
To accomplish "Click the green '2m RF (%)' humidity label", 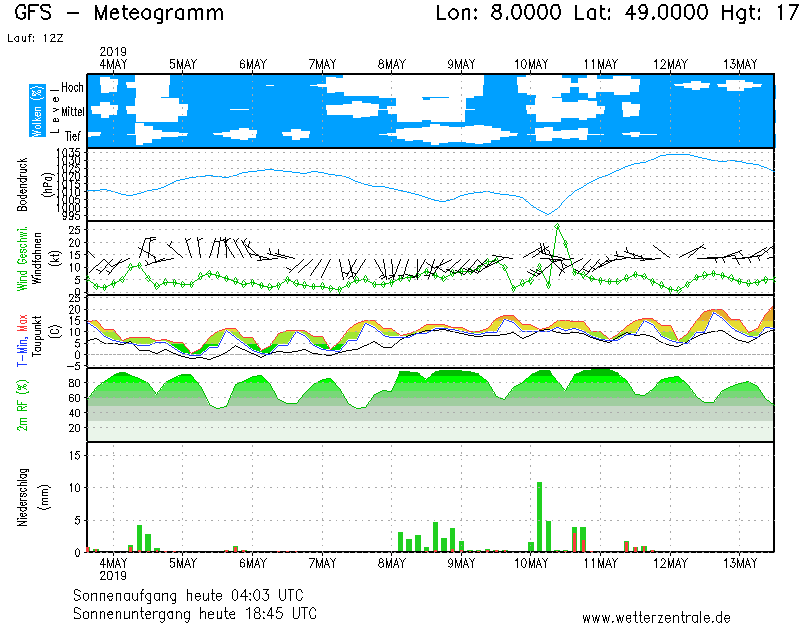I will 22,406.
